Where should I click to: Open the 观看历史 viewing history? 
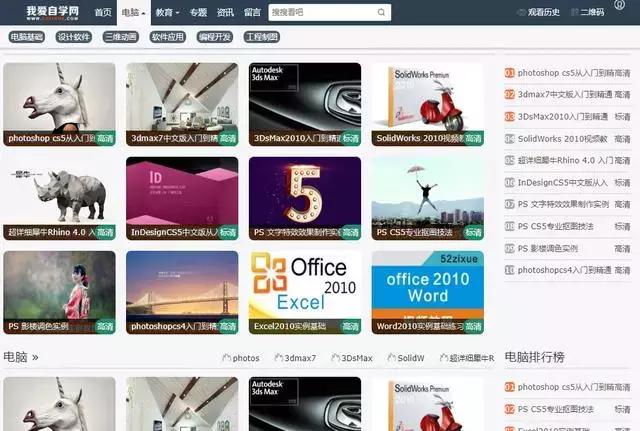[538, 12]
